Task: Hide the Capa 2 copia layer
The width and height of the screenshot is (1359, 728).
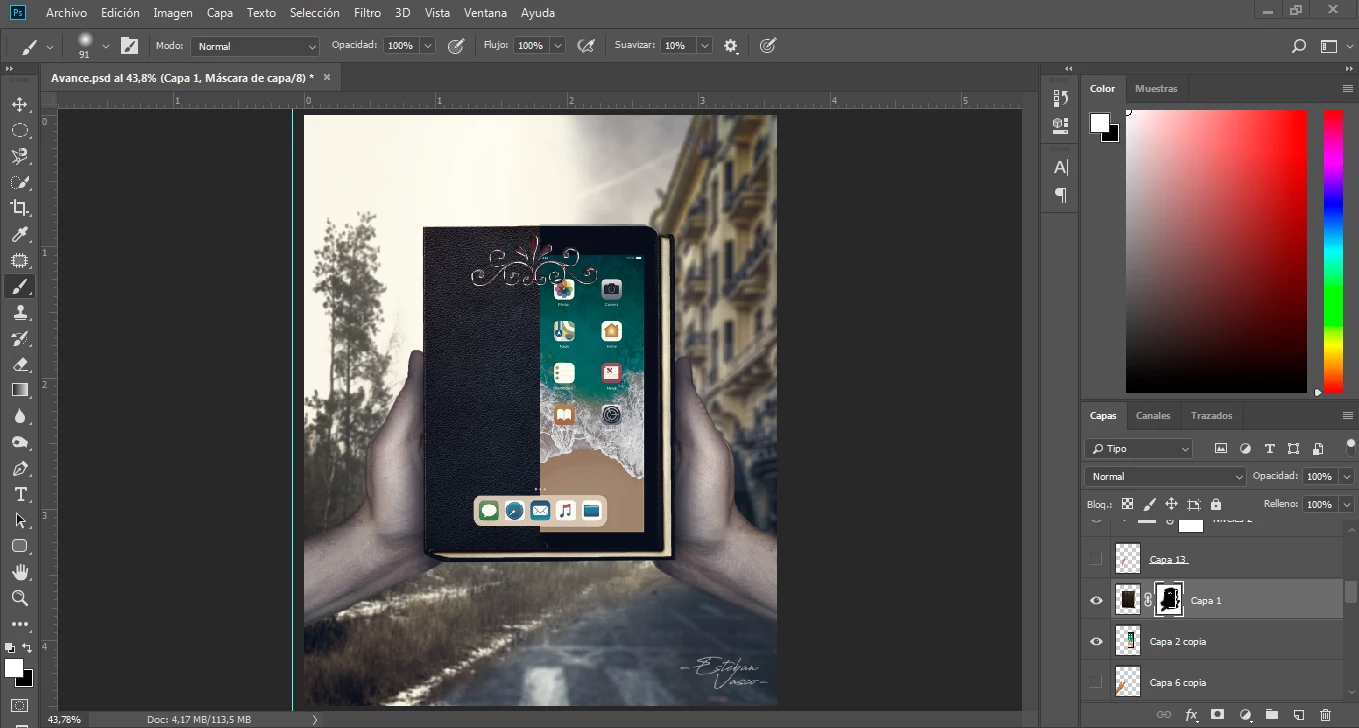Action: pyautogui.click(x=1095, y=641)
